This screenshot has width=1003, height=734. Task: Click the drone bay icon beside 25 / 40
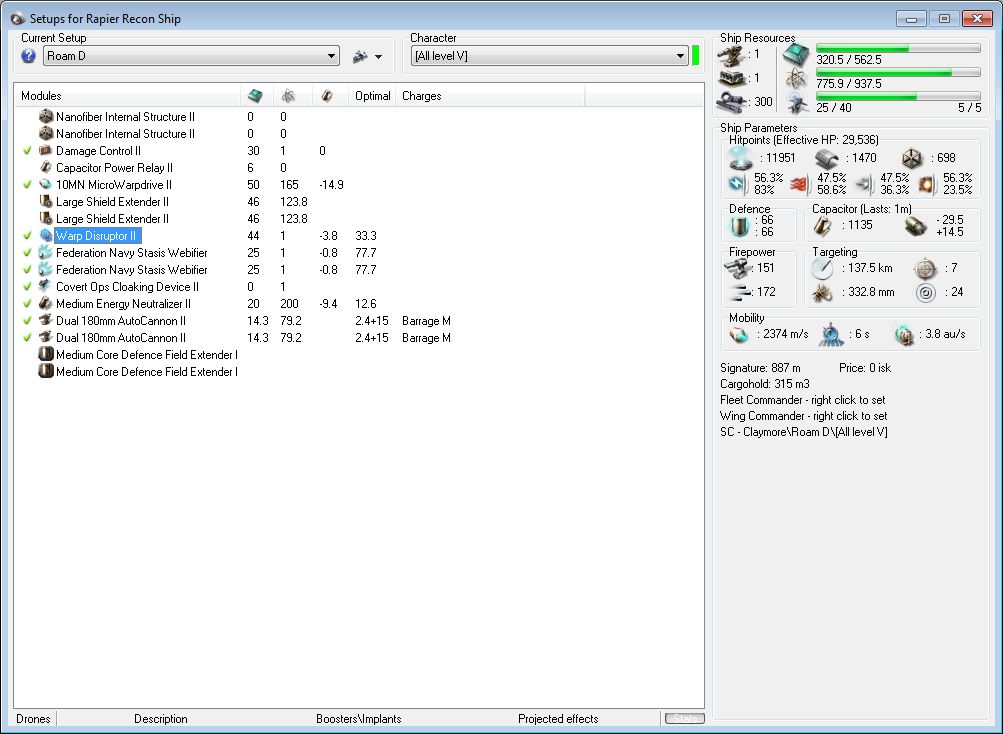pyautogui.click(x=796, y=103)
